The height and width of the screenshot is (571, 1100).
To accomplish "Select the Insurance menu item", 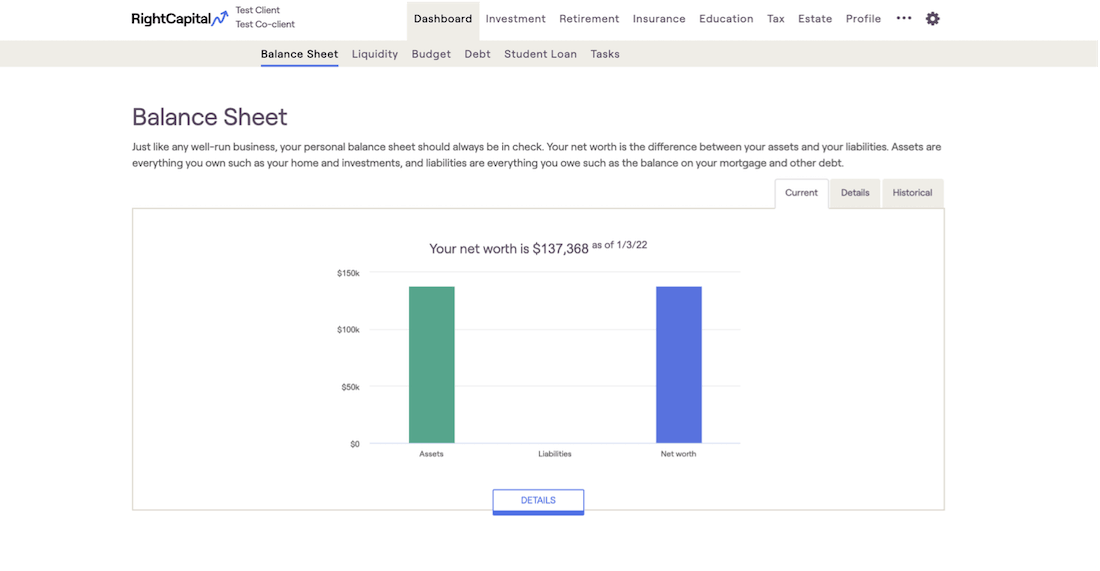I will click(659, 19).
